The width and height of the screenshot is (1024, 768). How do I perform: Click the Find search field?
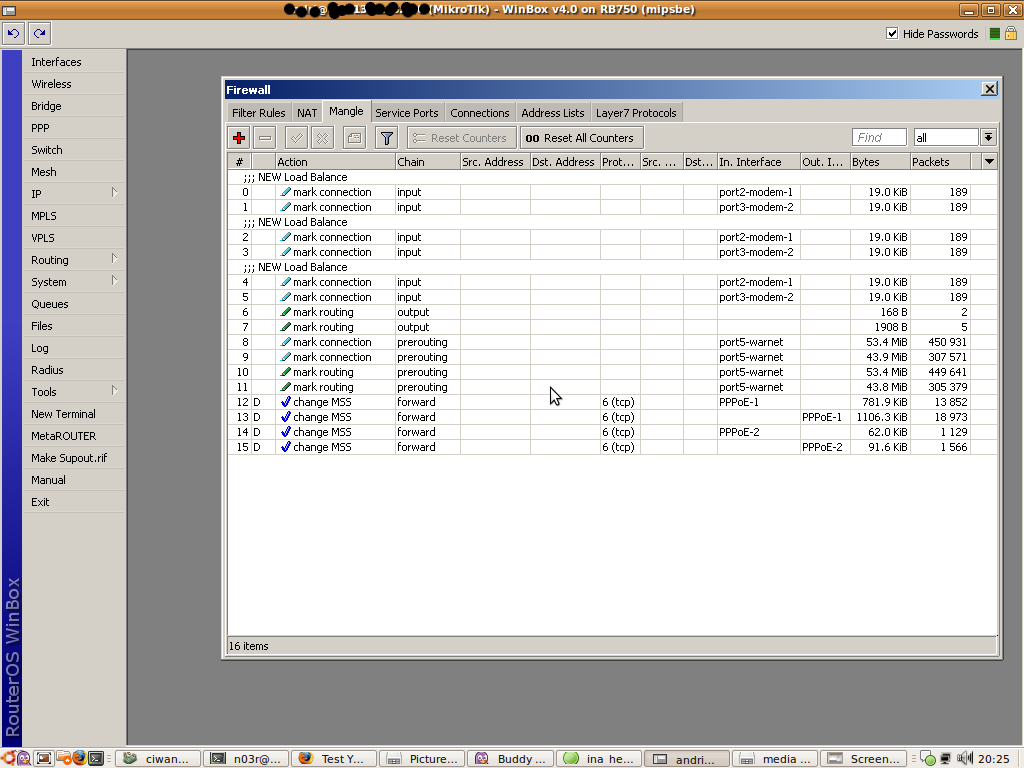878,138
